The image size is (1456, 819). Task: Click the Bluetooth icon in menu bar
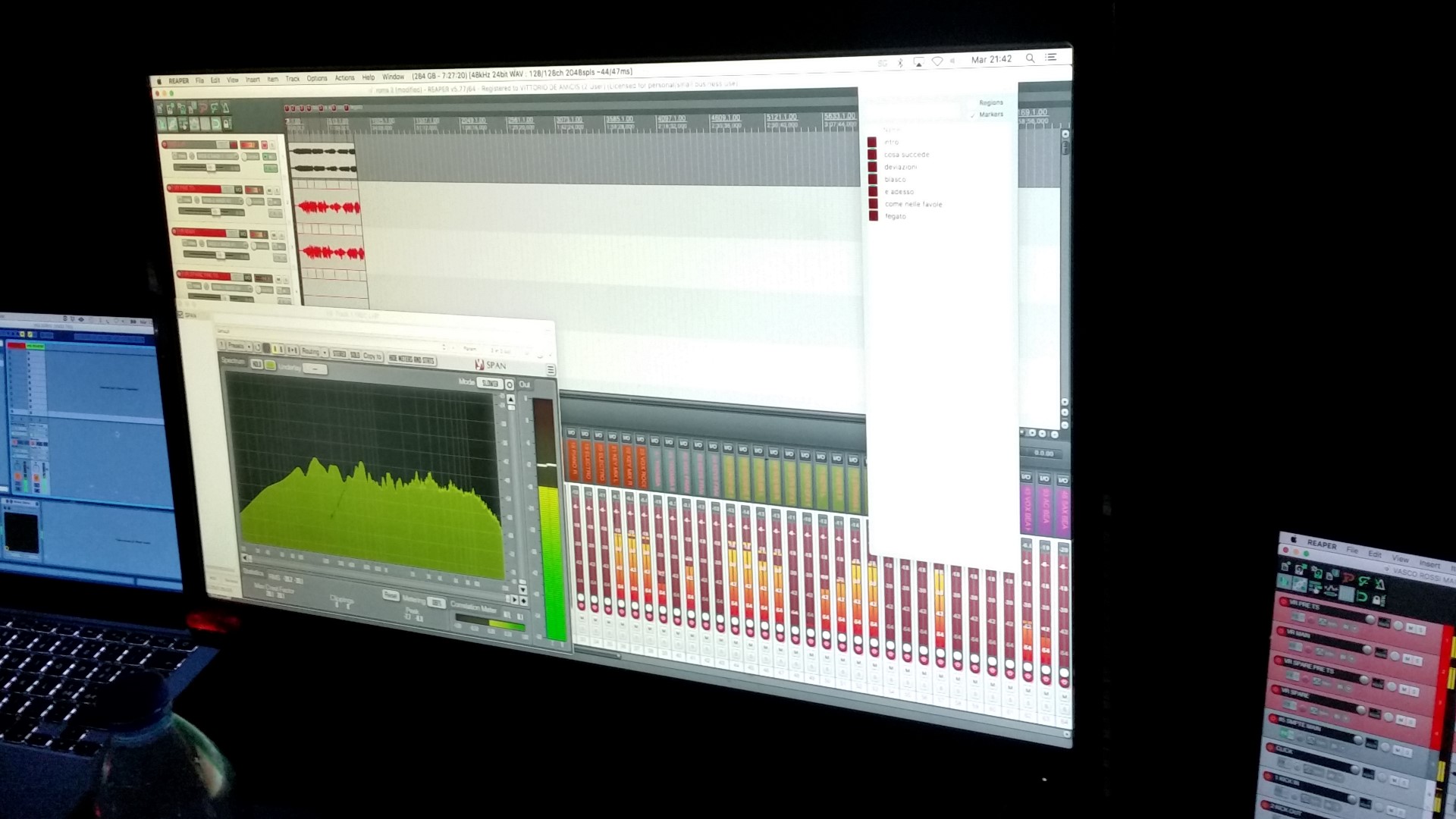click(x=900, y=63)
